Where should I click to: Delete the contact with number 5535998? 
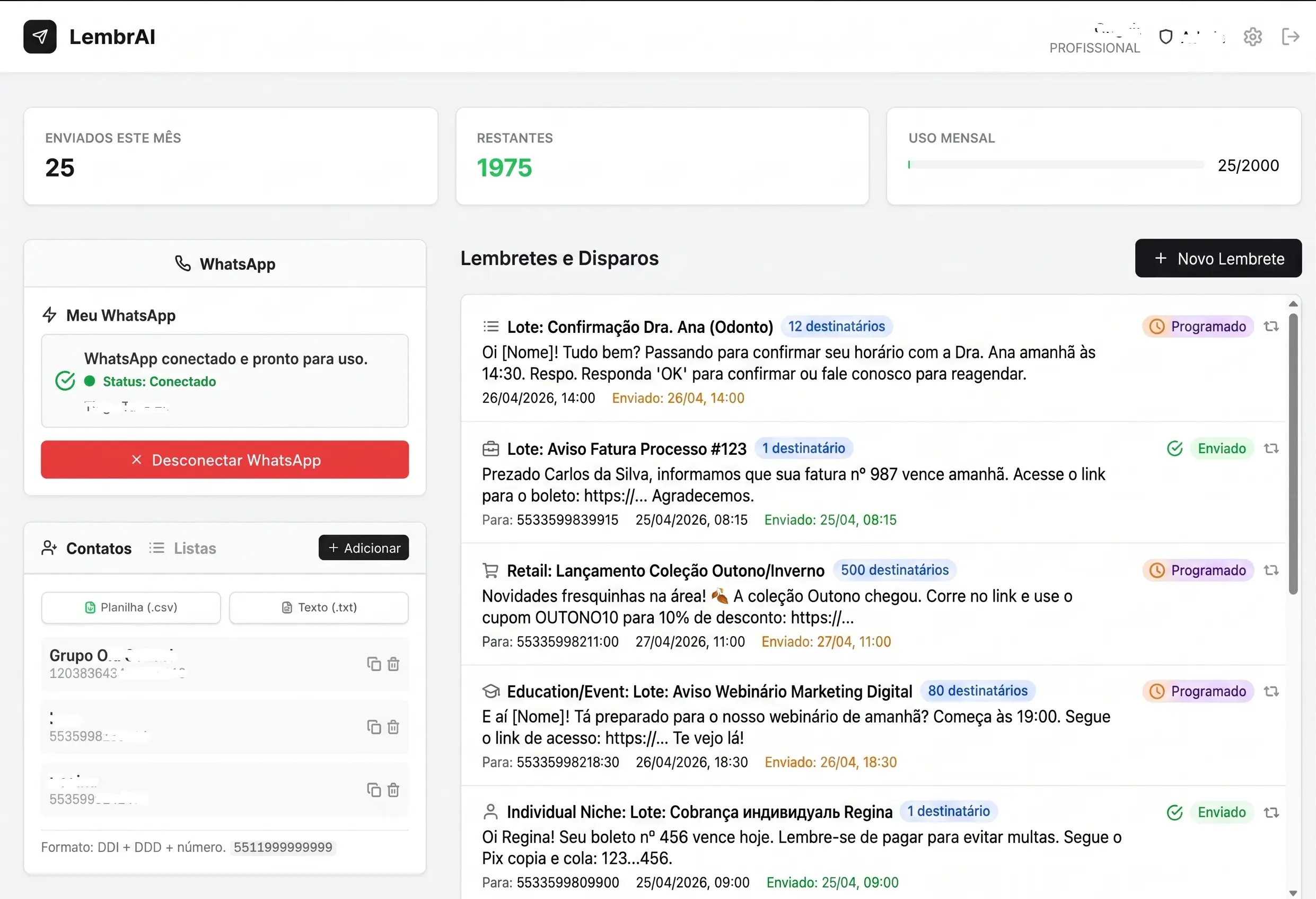coord(393,726)
